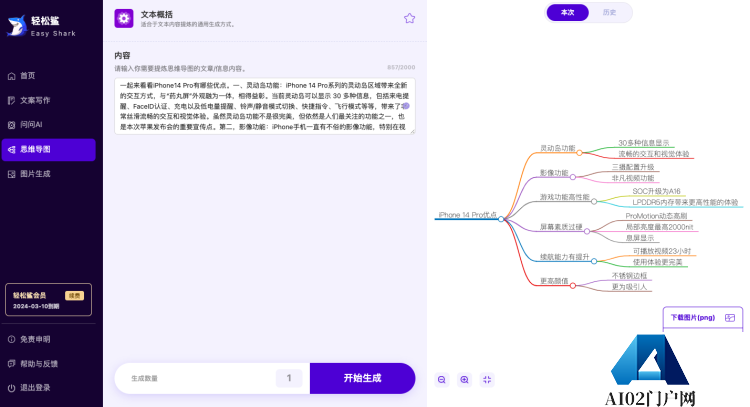The height and width of the screenshot is (407, 750).
Task: Click 开始生成 to start generating
Action: coord(363,378)
